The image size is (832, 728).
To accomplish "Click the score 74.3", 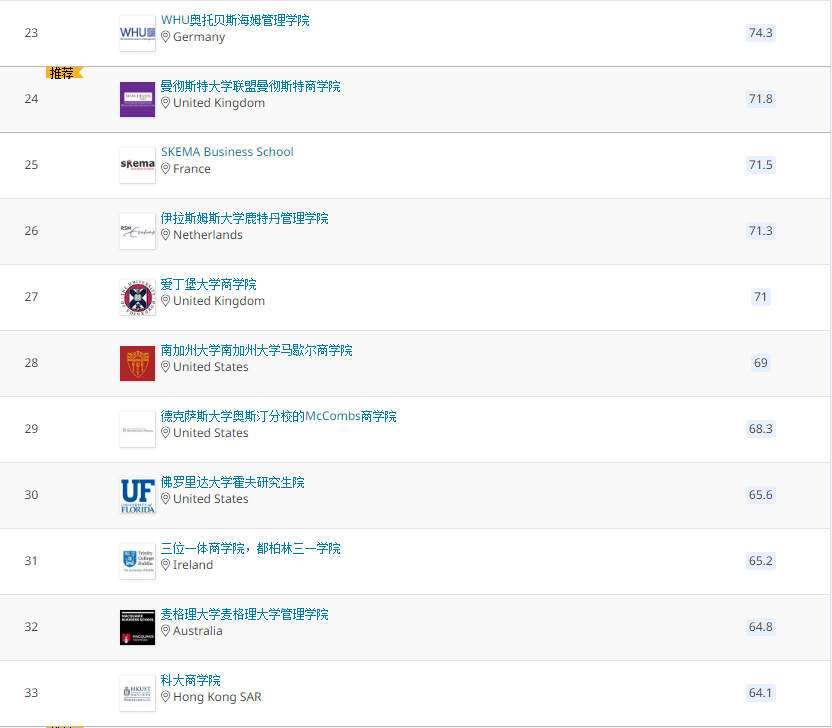I will pos(760,33).
